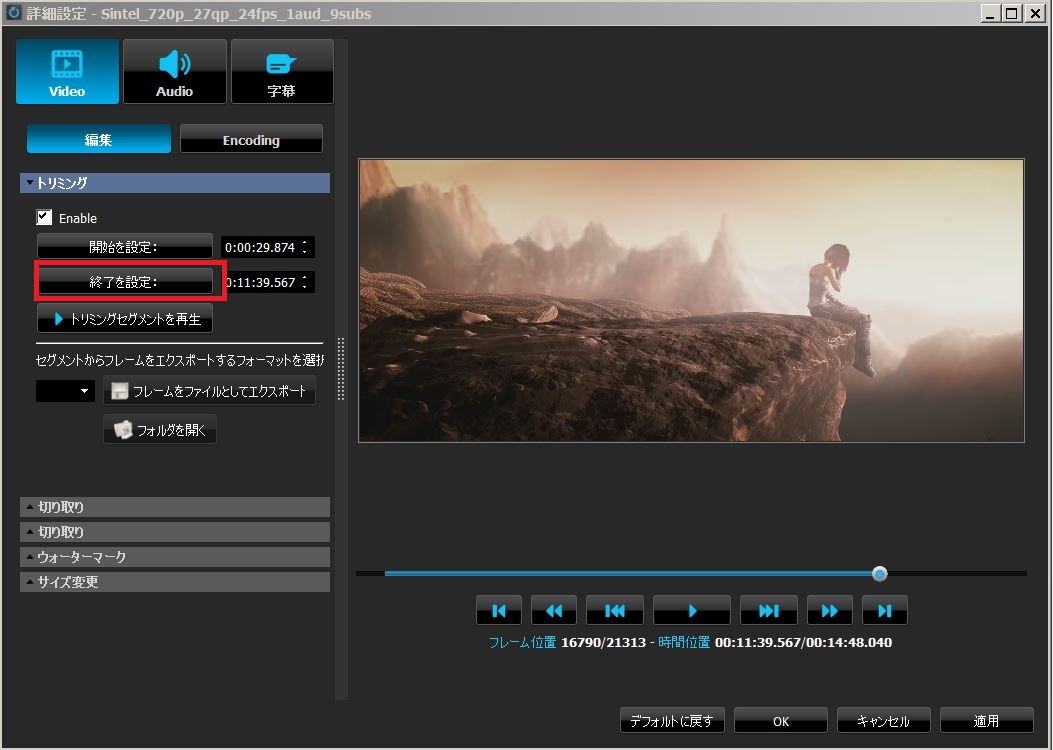
Task: Click デフォルトに戻す restore defaults button
Action: click(672, 720)
